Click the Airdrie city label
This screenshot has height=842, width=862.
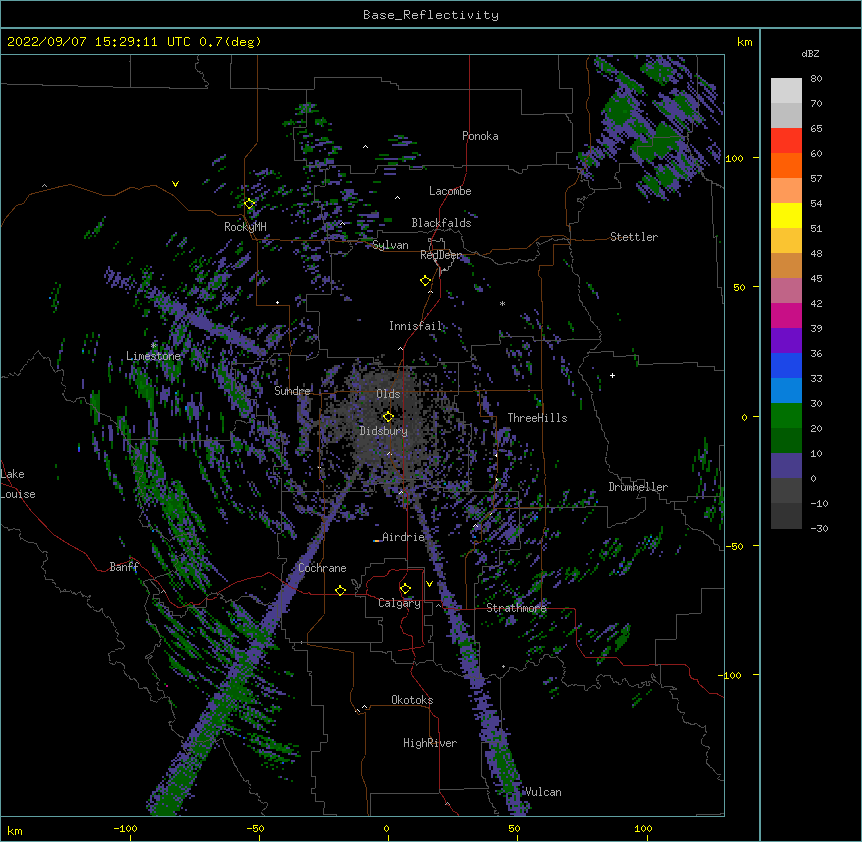[x=404, y=537]
